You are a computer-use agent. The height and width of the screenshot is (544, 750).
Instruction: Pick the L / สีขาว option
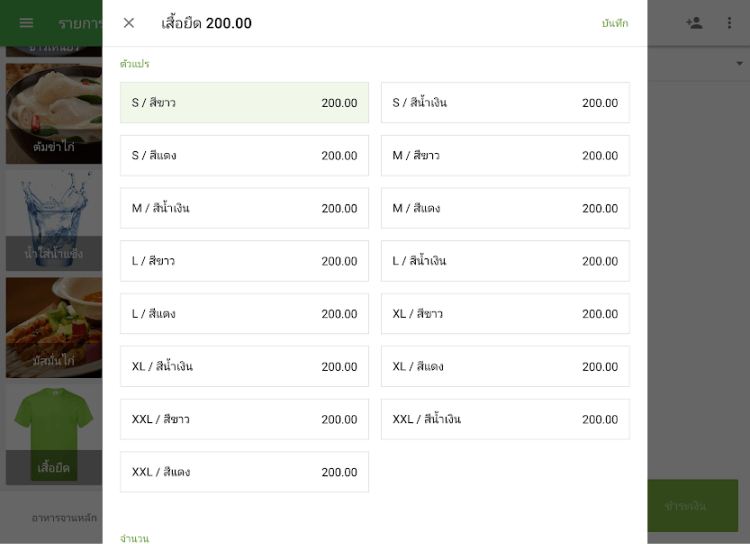coord(244,261)
